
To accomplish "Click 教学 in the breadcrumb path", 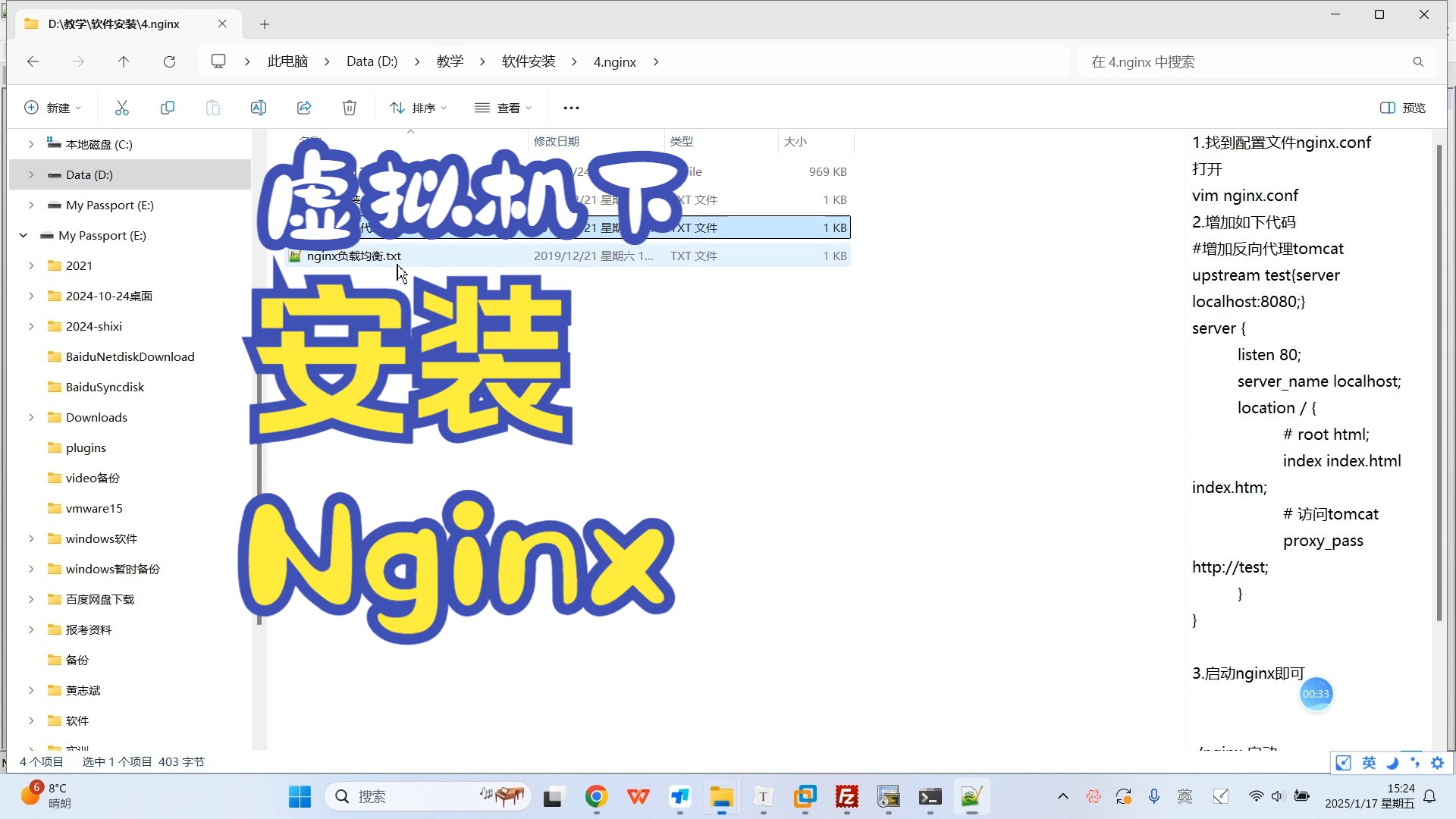I will (450, 61).
